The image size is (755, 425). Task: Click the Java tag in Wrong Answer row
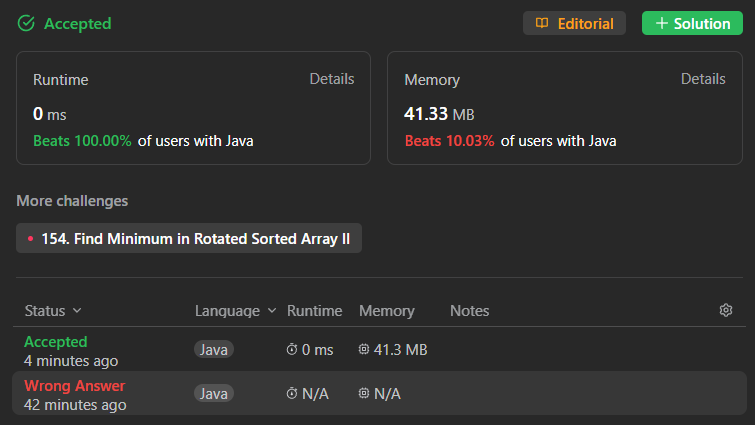214,394
